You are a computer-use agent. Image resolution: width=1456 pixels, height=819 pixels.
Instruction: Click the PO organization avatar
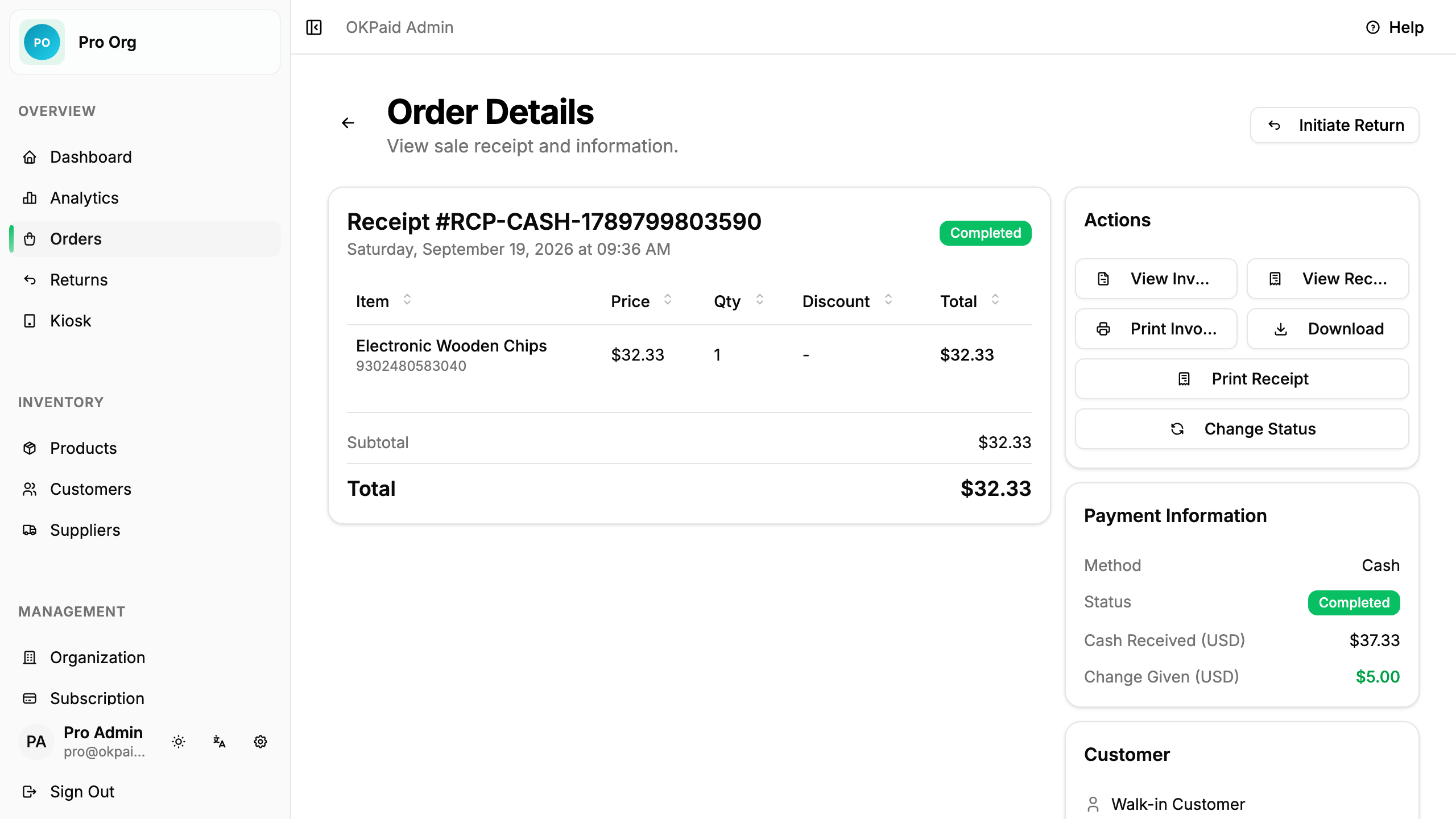[42, 42]
